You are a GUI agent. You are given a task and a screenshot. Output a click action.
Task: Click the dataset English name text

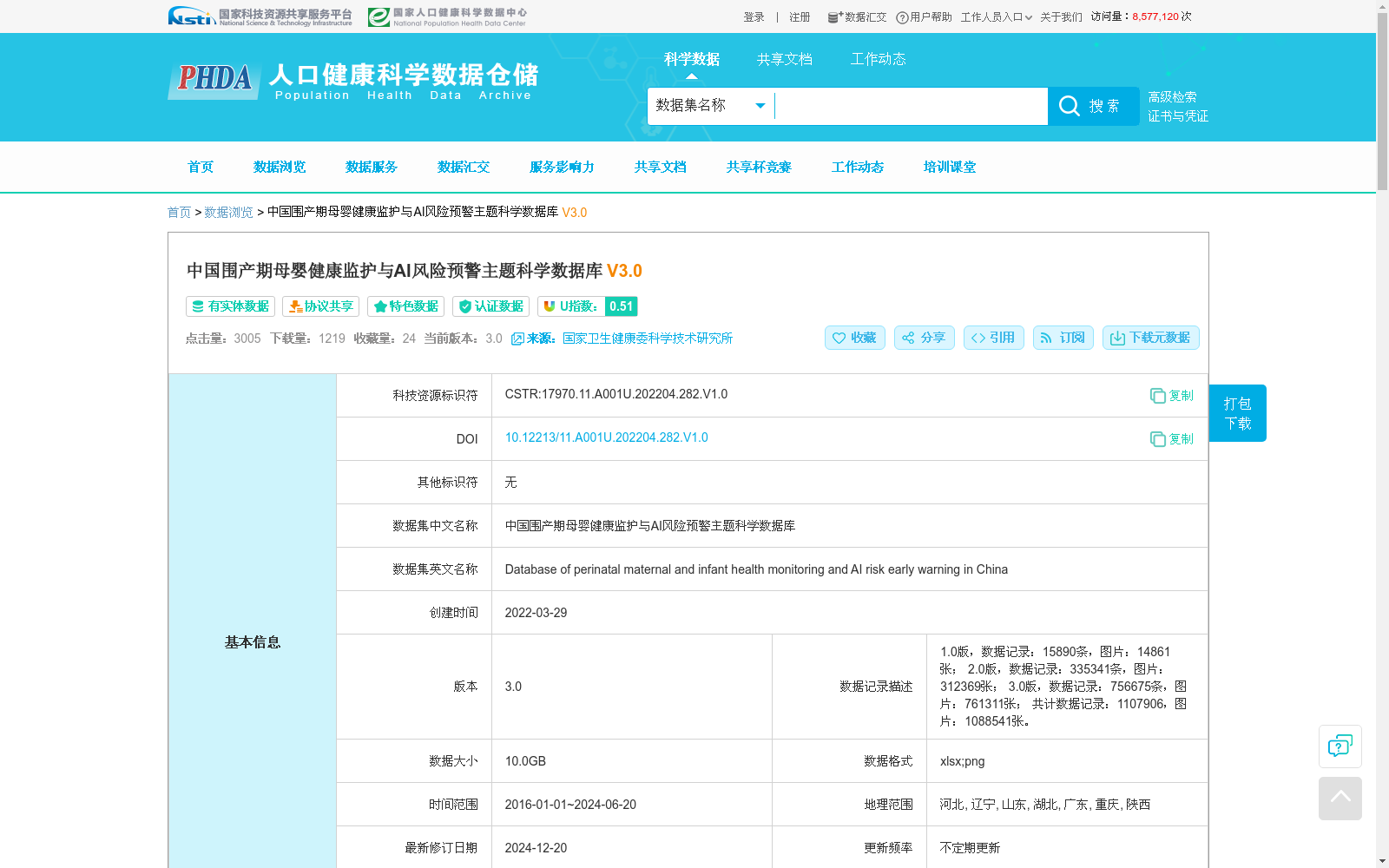click(756, 569)
